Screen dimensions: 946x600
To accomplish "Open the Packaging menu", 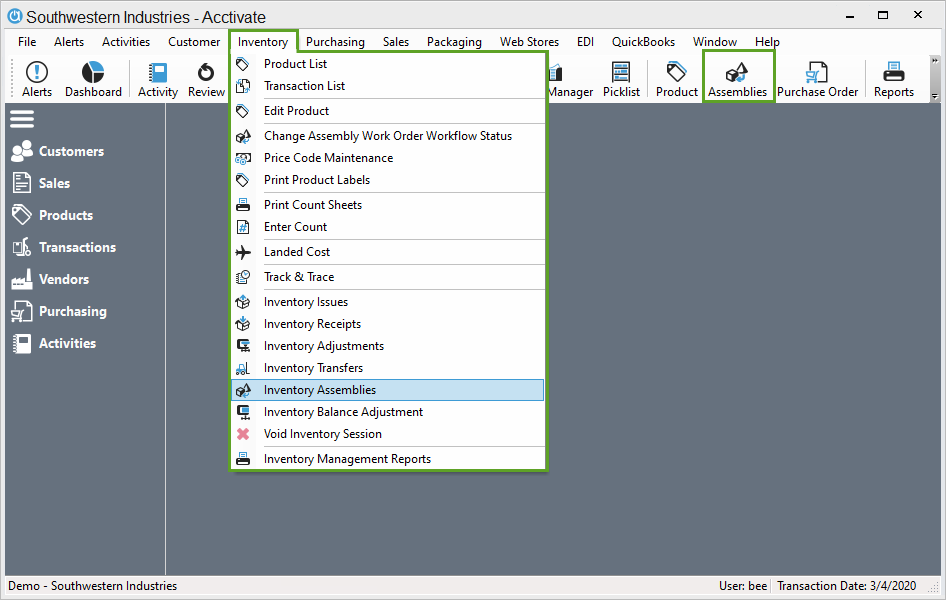I will [x=454, y=42].
